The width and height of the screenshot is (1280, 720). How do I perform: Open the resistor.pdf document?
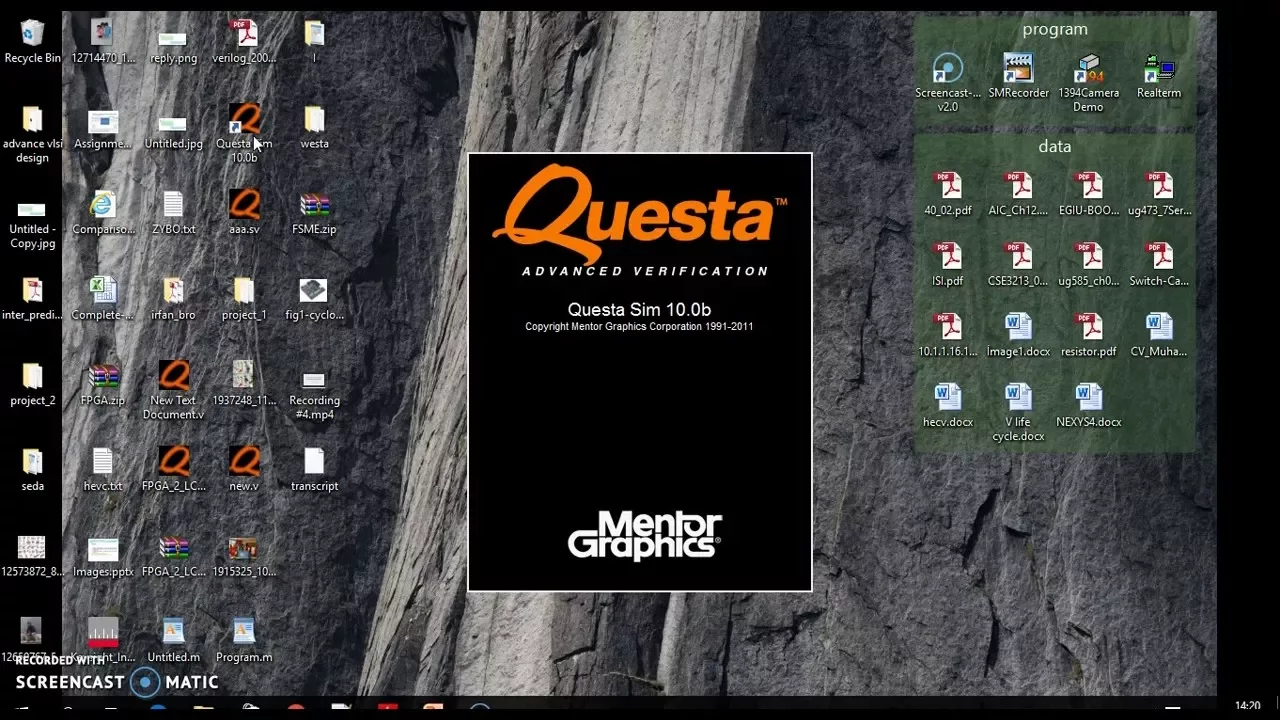tap(1088, 335)
